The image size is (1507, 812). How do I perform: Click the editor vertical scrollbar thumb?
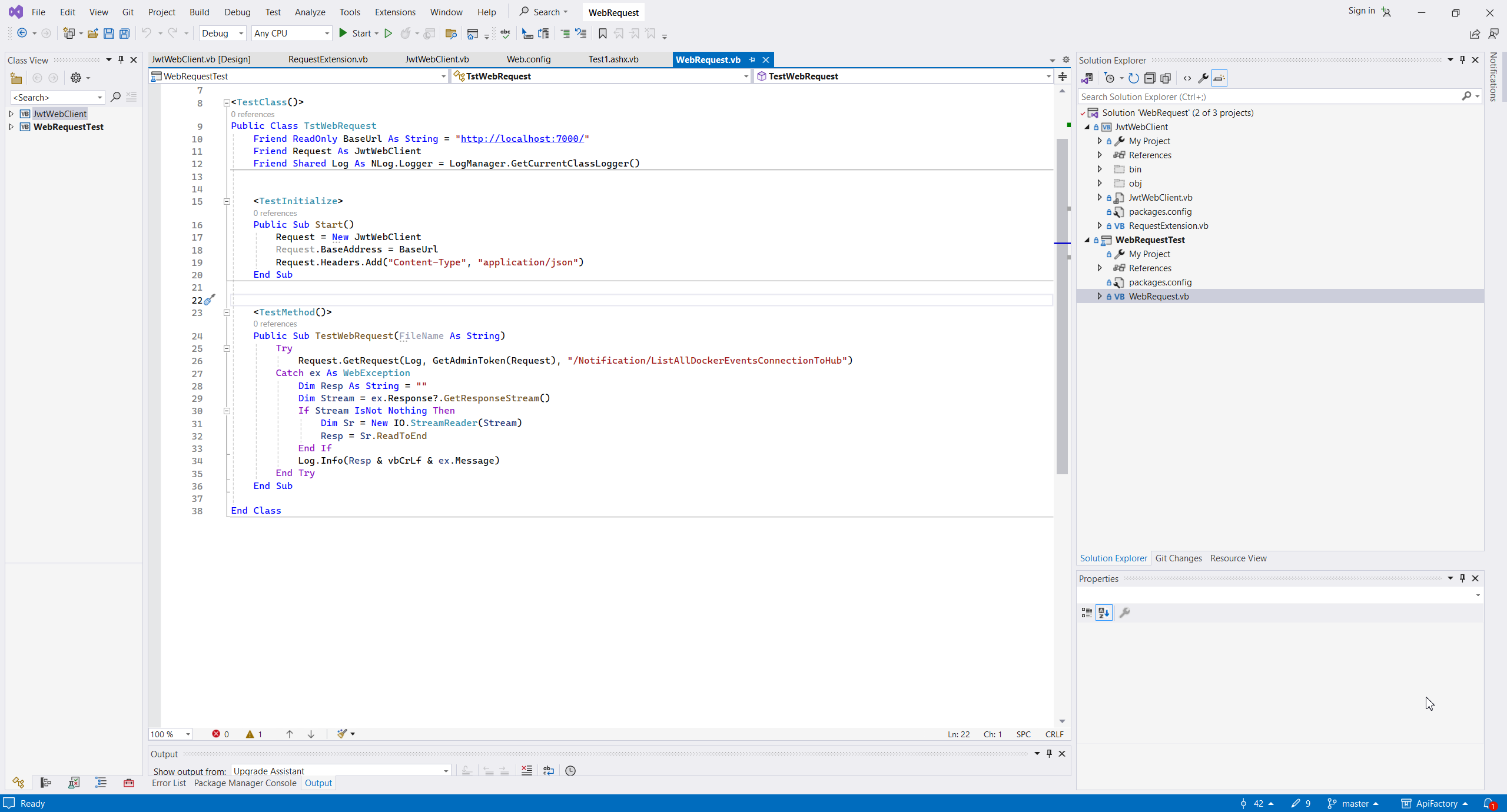[1062, 306]
